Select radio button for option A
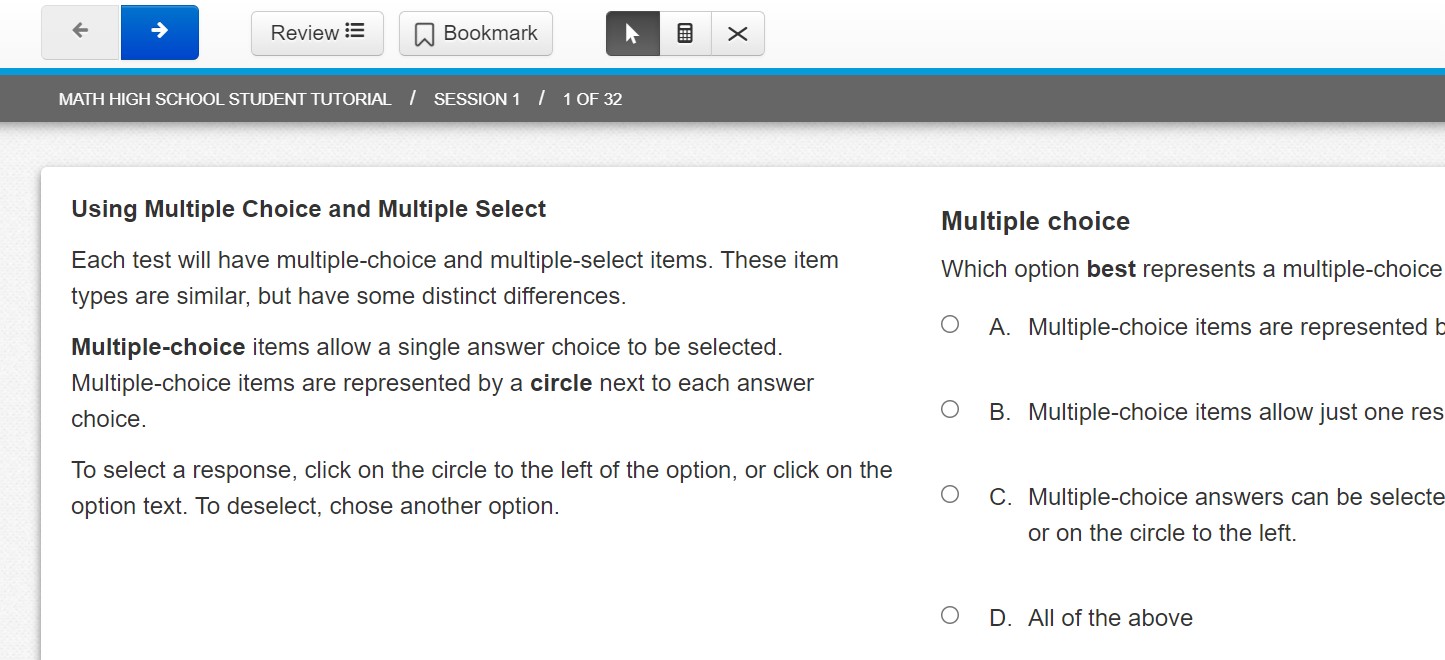The width and height of the screenshot is (1445, 660). click(950, 324)
